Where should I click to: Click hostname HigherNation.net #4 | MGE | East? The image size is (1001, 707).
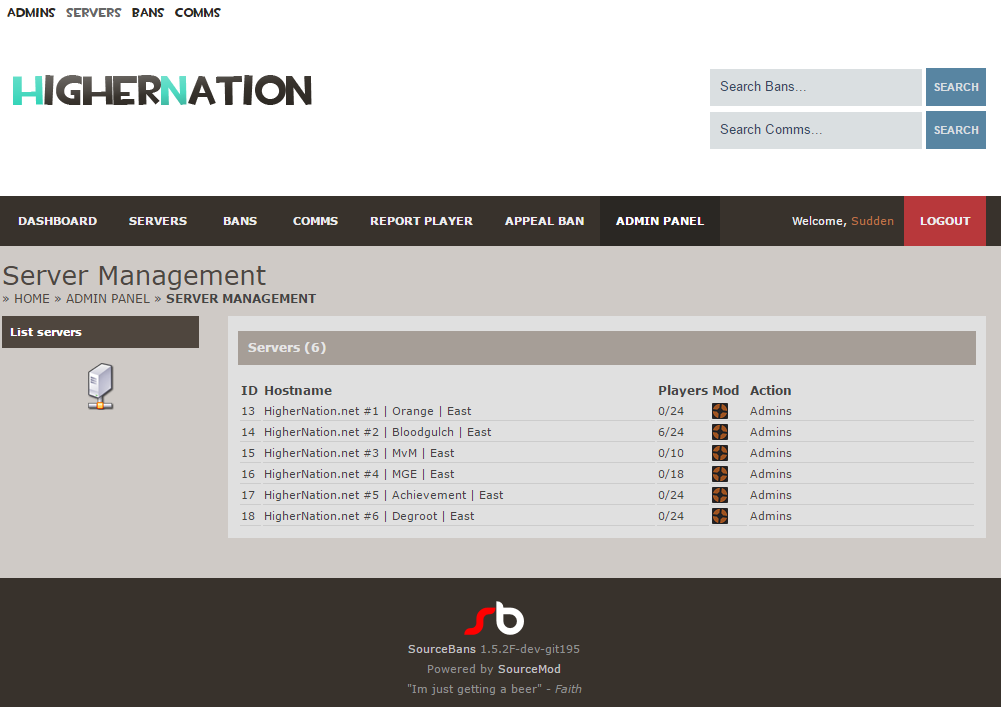(x=359, y=475)
